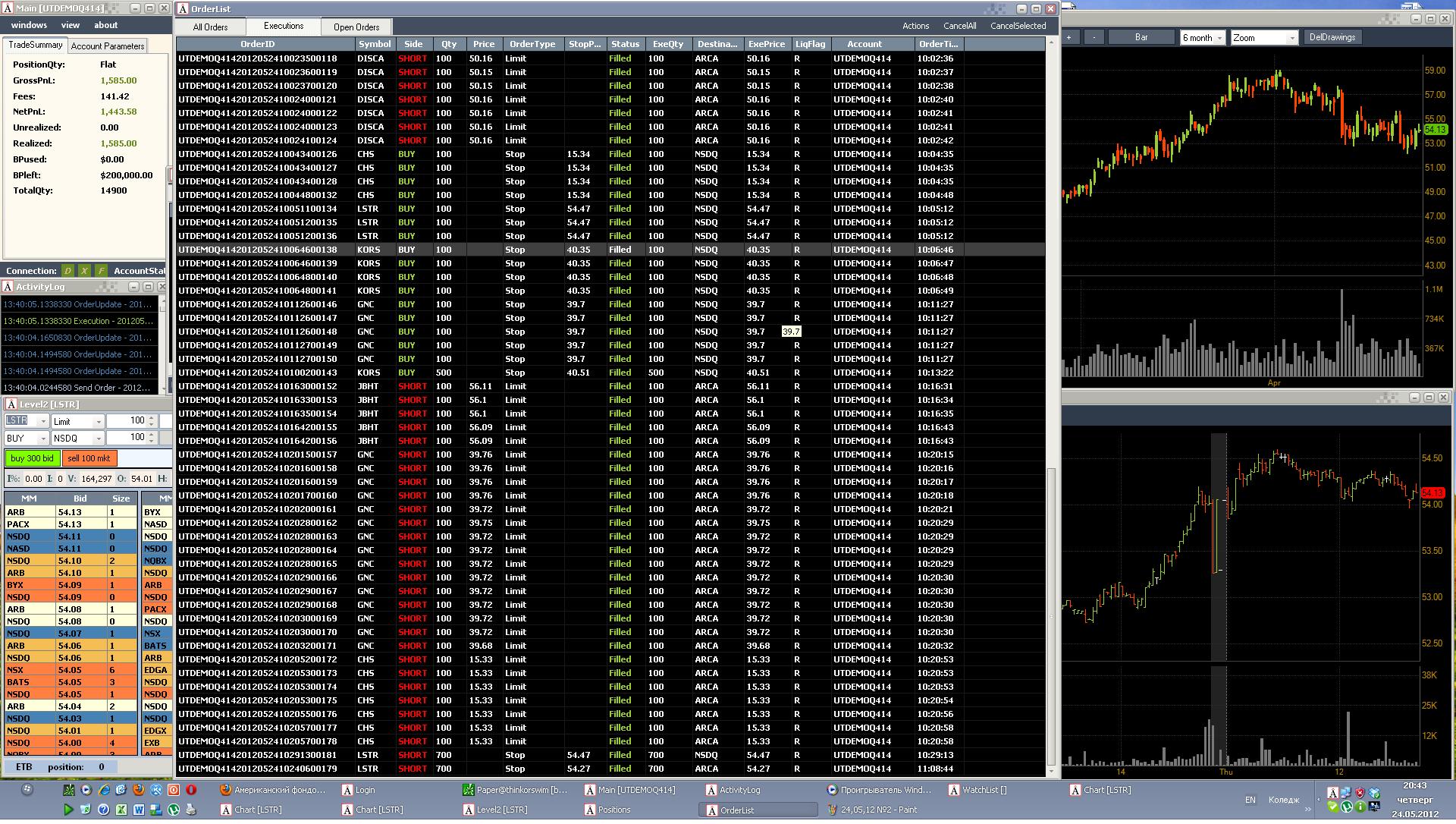Sort by the Status column header

click(x=625, y=44)
